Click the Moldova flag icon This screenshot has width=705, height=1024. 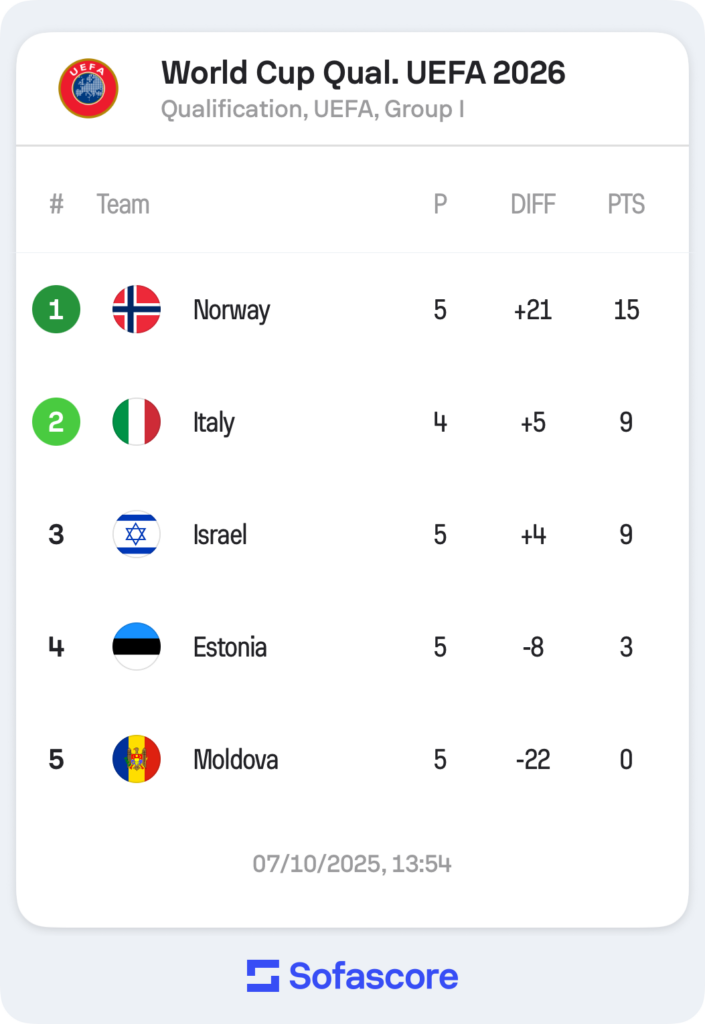(136, 759)
